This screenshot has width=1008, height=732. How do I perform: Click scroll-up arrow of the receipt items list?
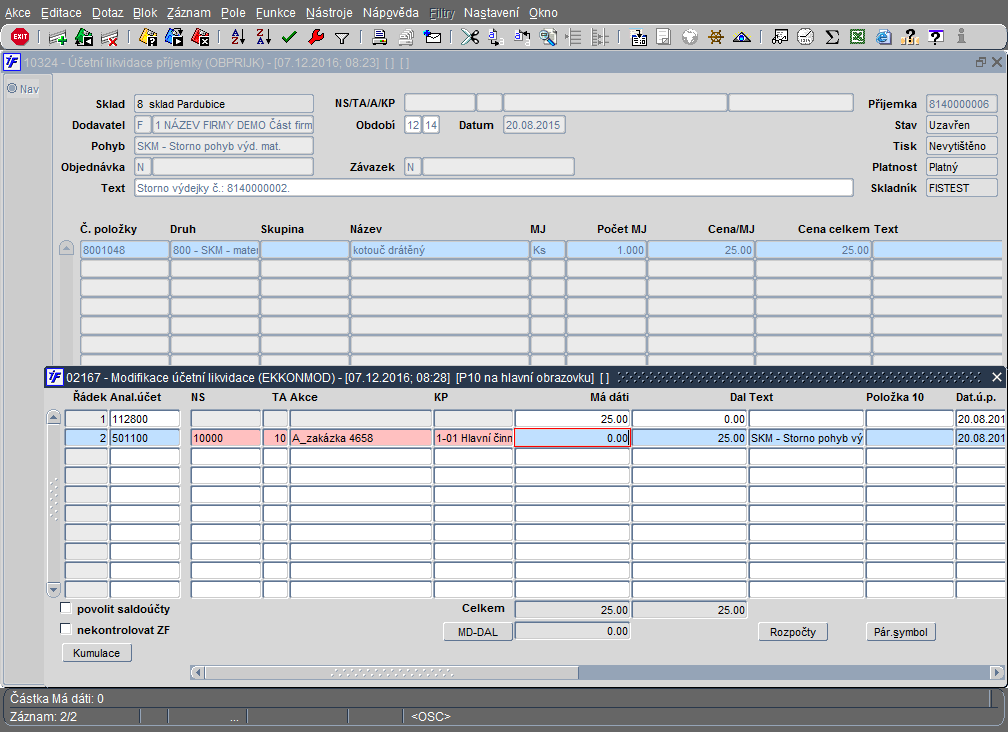tap(66, 248)
